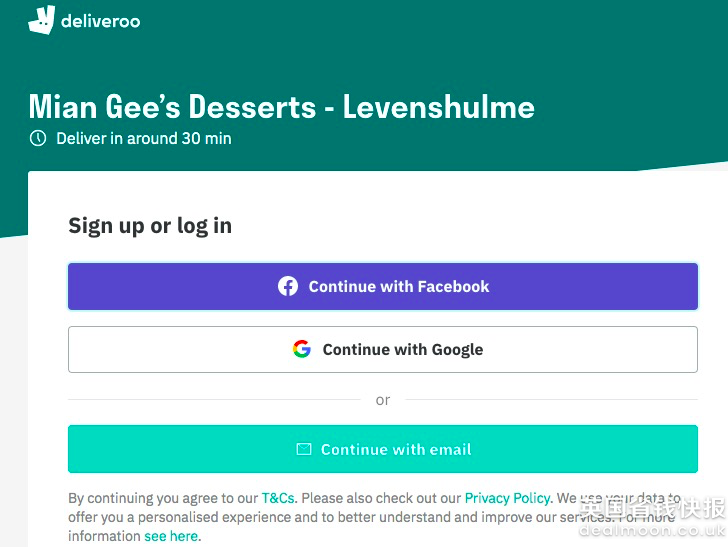728x547 pixels.
Task: Click the envelope icon on email button
Action: 304,449
